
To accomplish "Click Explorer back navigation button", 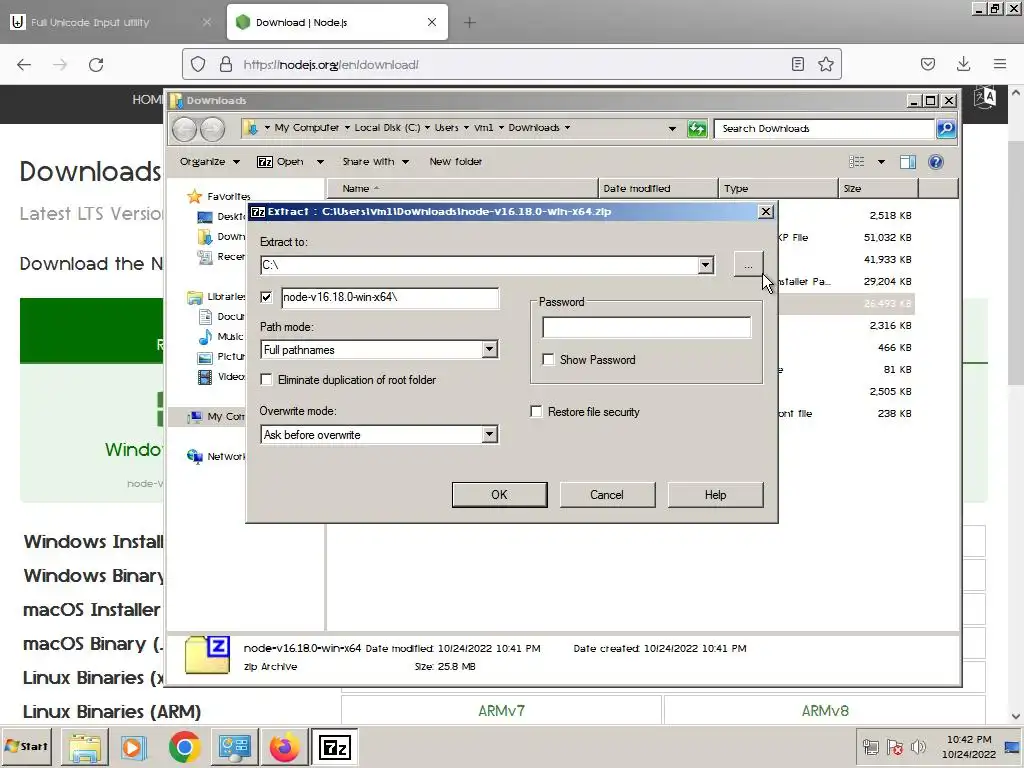I will pos(185,129).
